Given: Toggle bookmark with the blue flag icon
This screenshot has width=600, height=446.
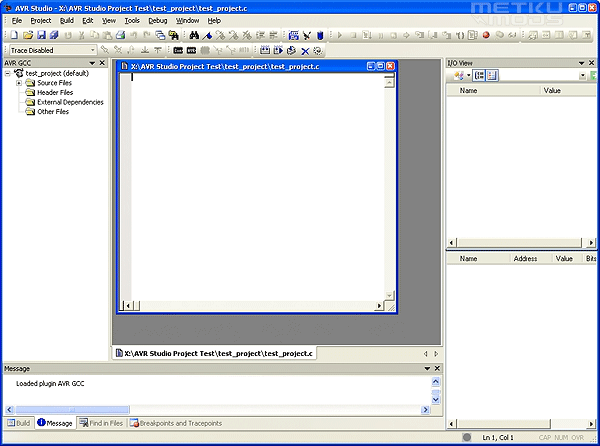Looking at the screenshot, I should (x=207, y=36).
